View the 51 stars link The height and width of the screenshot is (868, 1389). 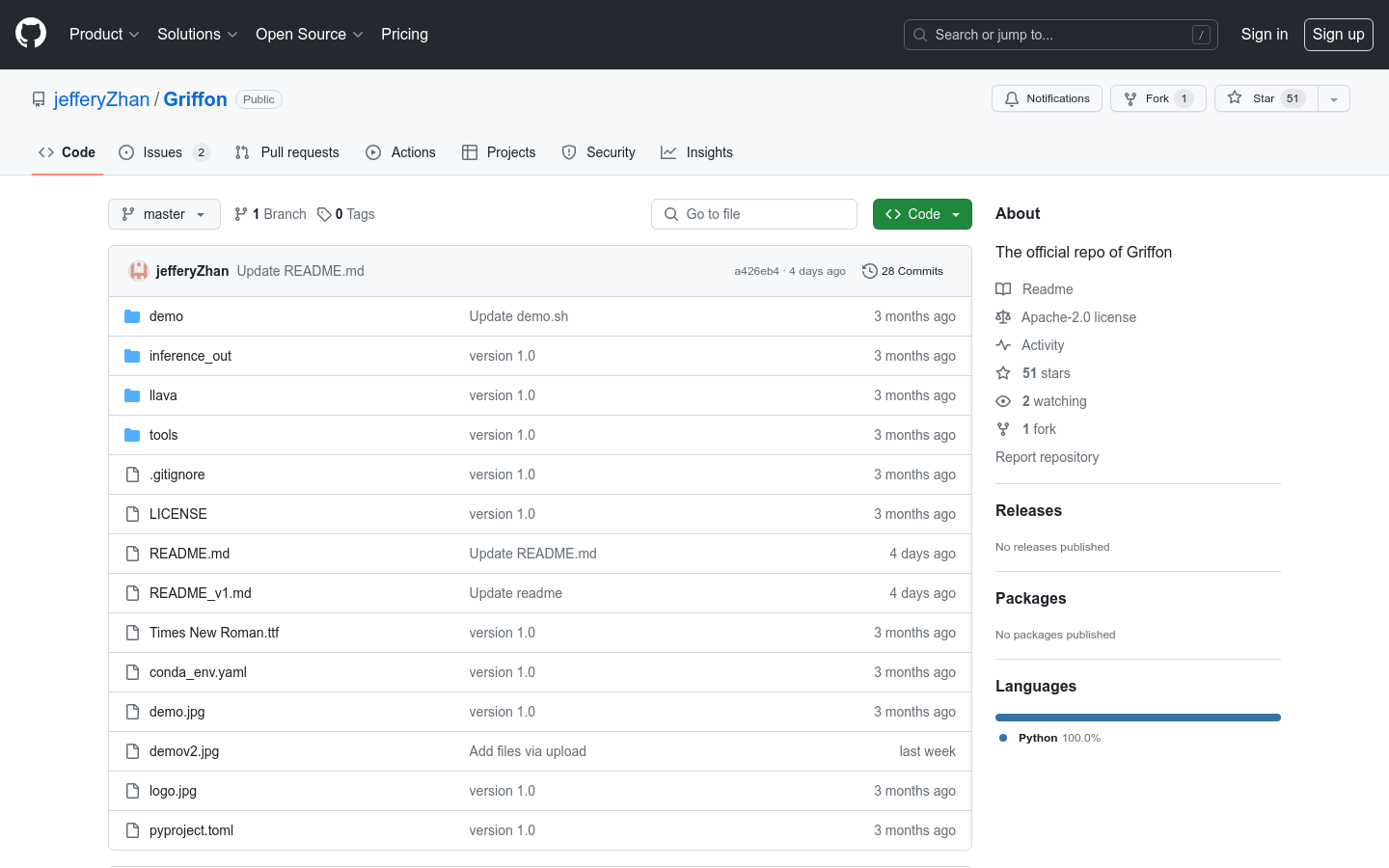coord(1033,373)
